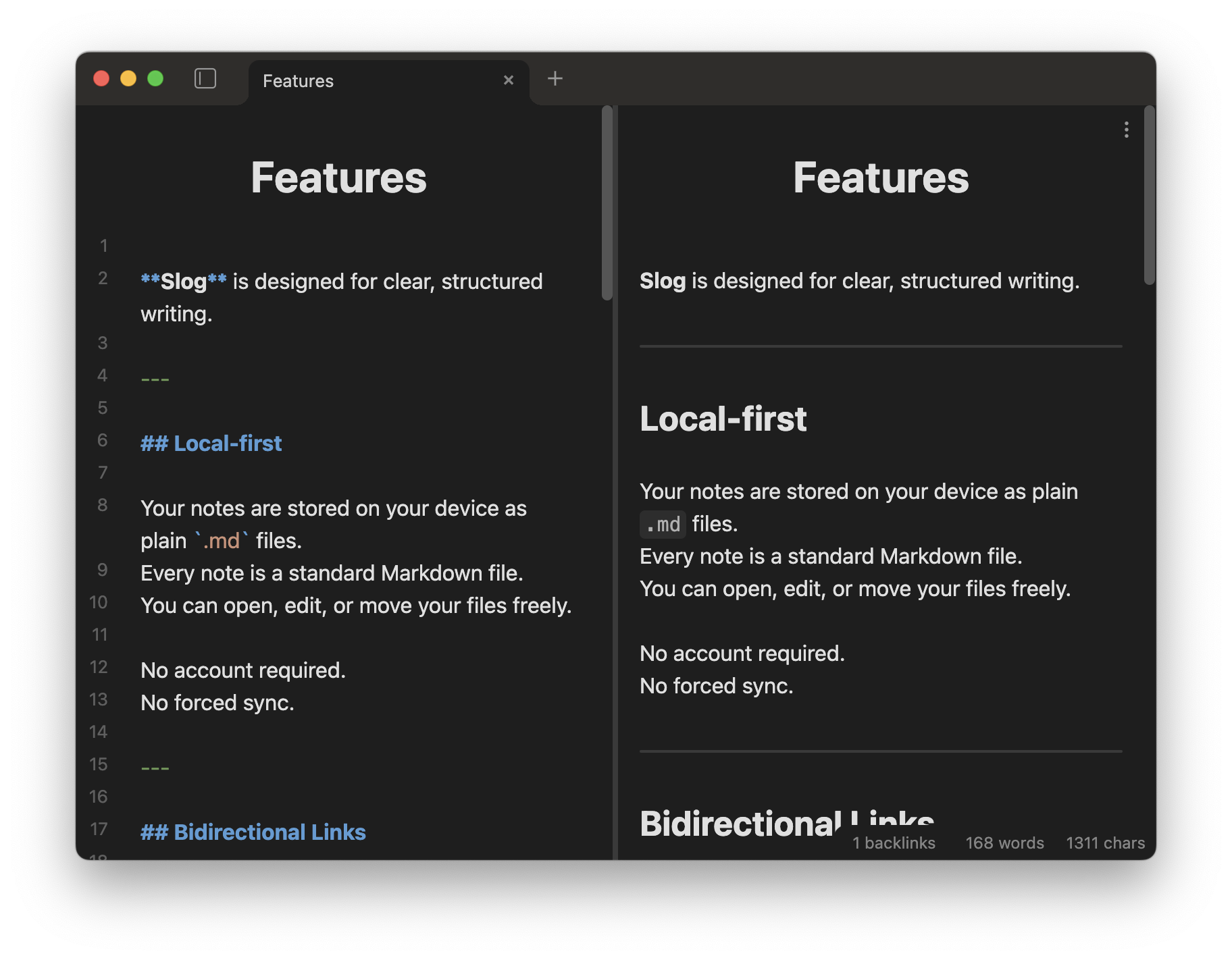This screenshot has width=1232, height=960.
Task: Click the editor pane scrollbar thumb
Action: pos(607,203)
